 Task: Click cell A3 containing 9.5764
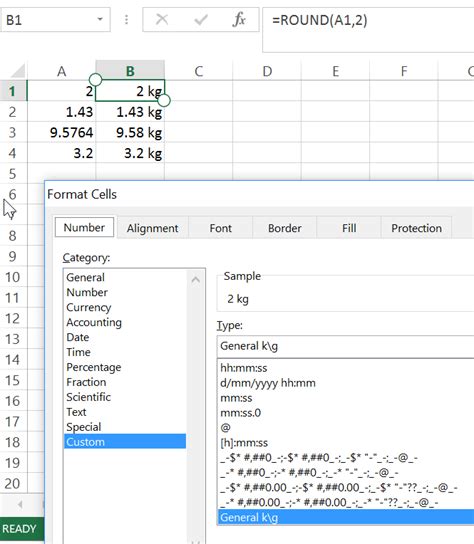tap(61, 132)
